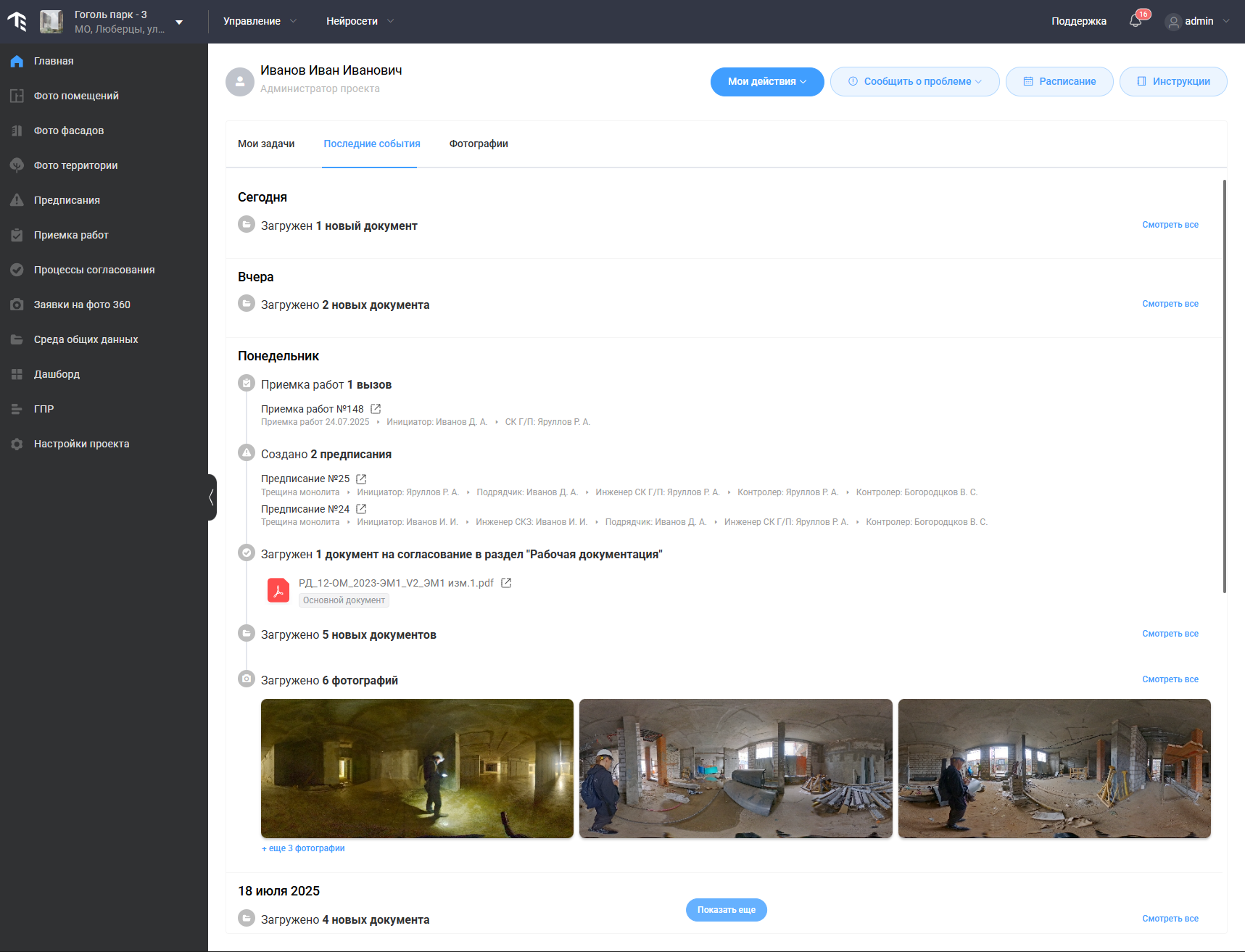Open Предписание №24 external link icon
The image size is (1245, 952).
tap(361, 509)
